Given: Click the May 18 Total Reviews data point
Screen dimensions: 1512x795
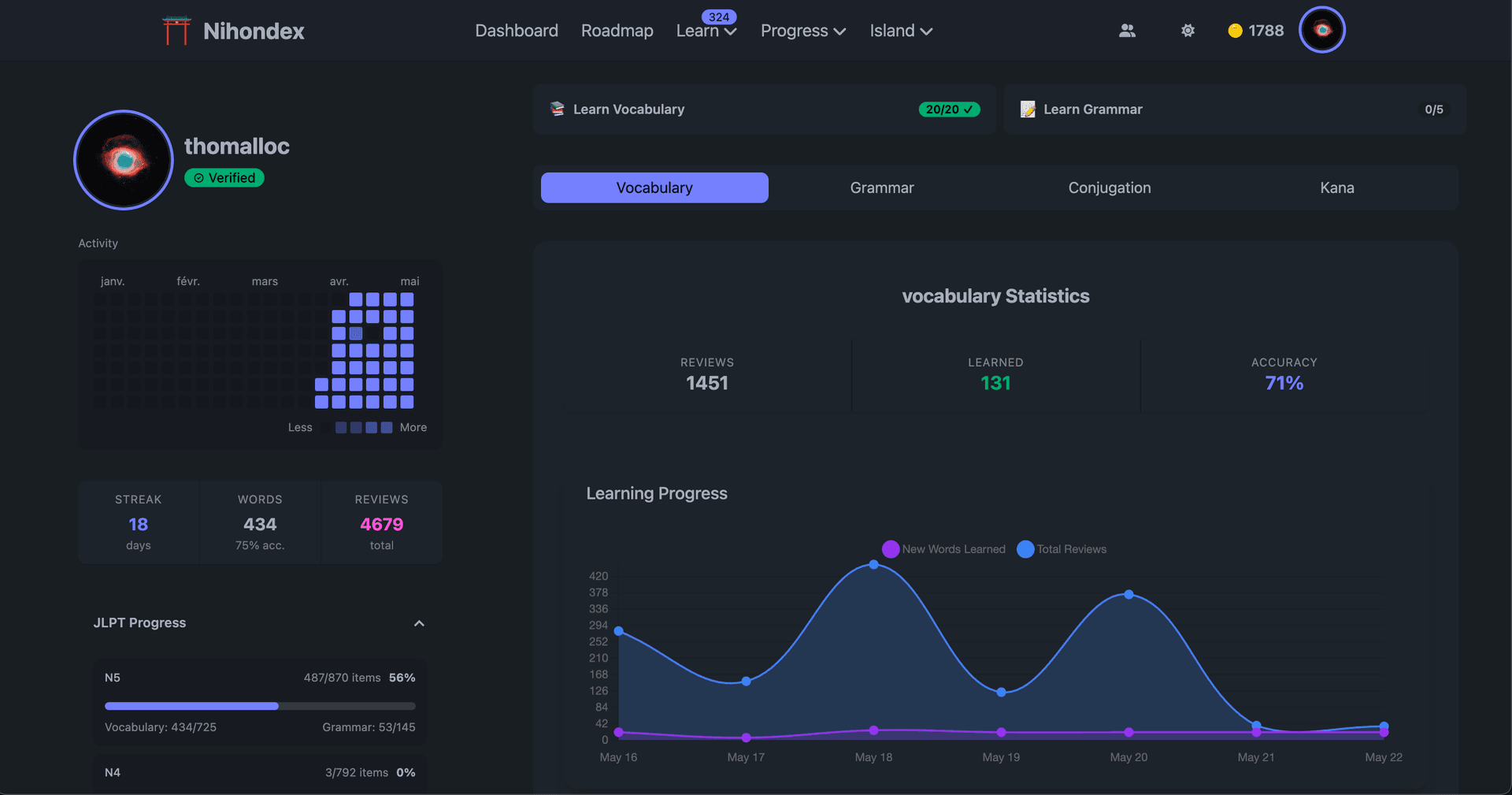Looking at the screenshot, I should [873, 565].
